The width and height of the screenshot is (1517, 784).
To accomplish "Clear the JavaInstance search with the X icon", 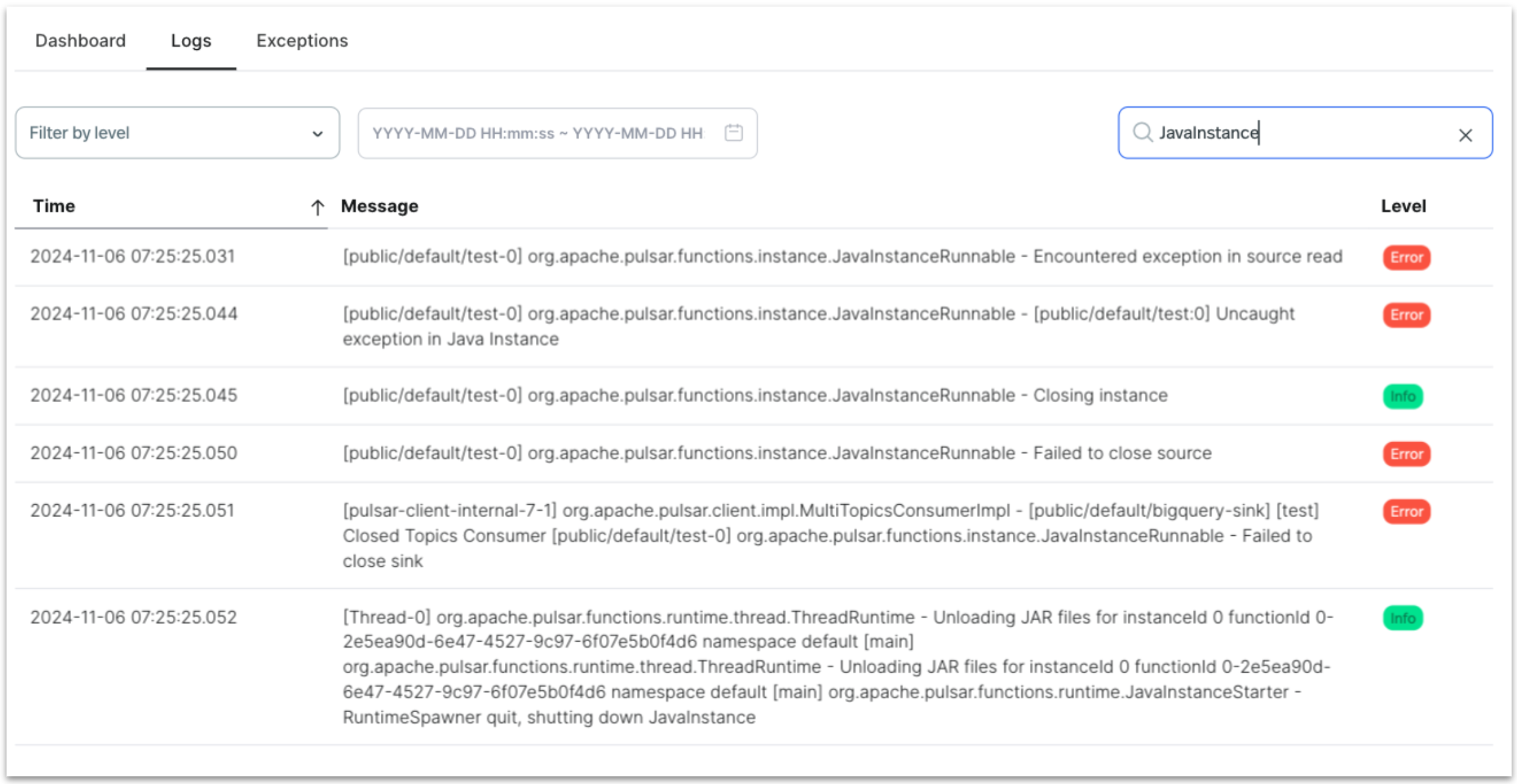I will 1467,134.
